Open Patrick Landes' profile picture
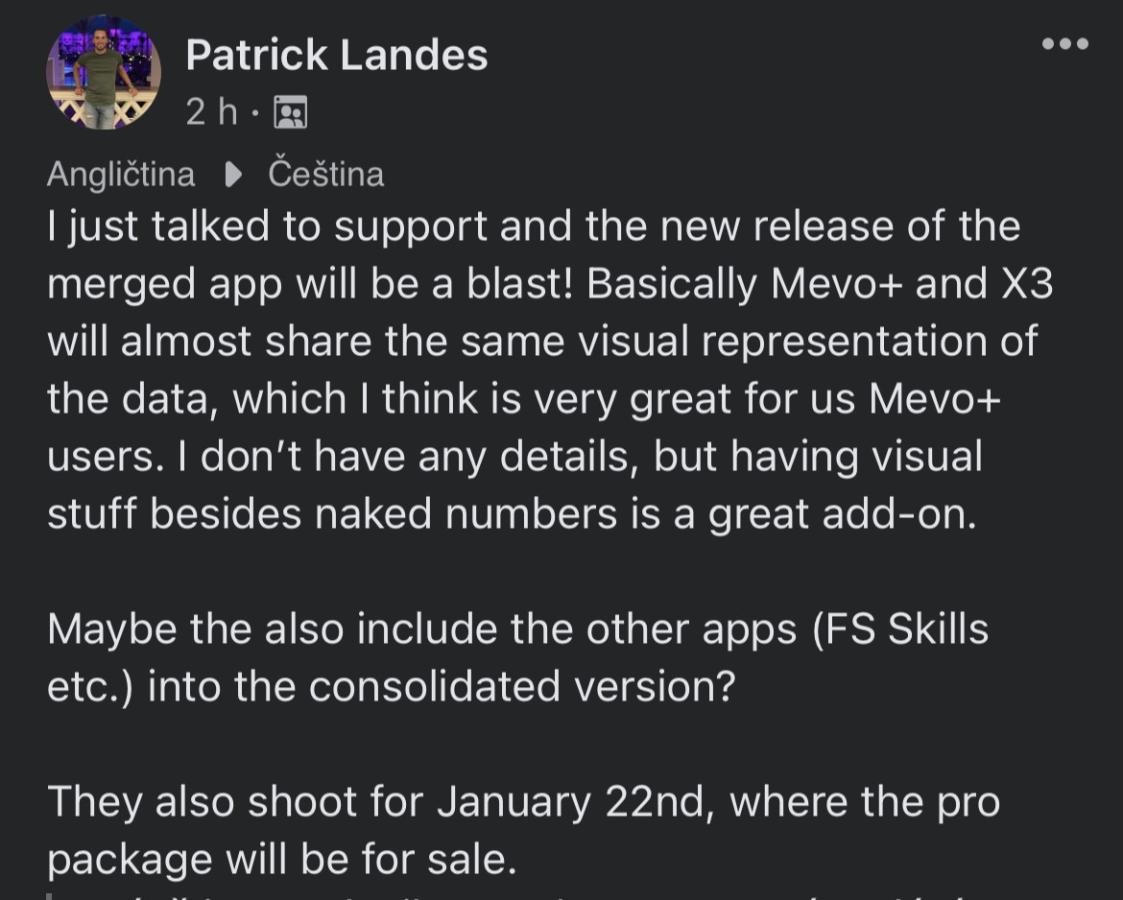 point(103,73)
